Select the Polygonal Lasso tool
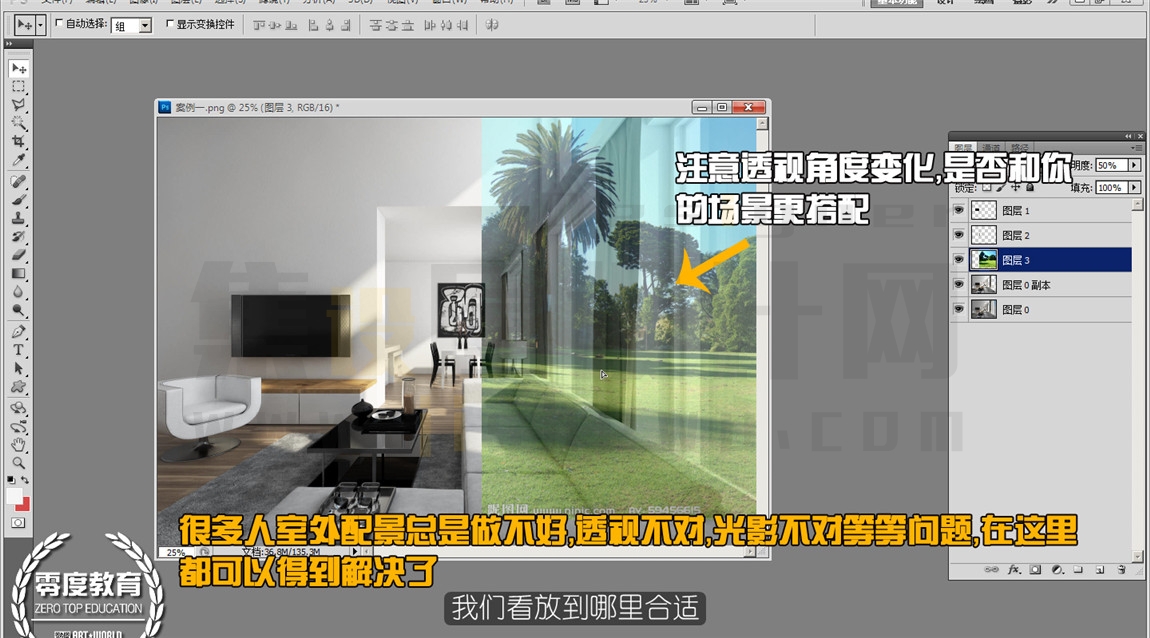 click(x=18, y=105)
